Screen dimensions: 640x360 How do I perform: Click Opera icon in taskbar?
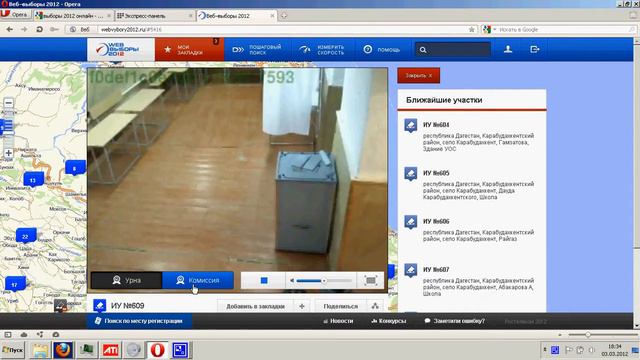tap(158, 350)
